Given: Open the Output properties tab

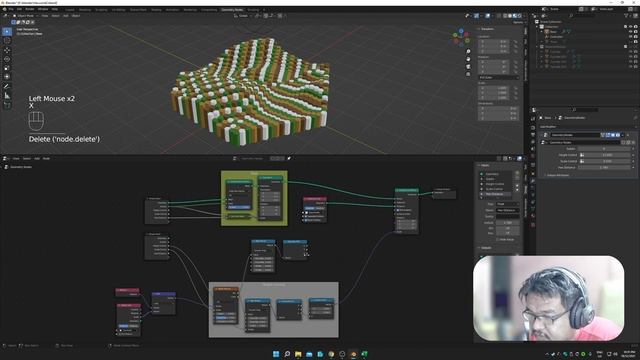Looking at the screenshot, I should [x=533, y=134].
